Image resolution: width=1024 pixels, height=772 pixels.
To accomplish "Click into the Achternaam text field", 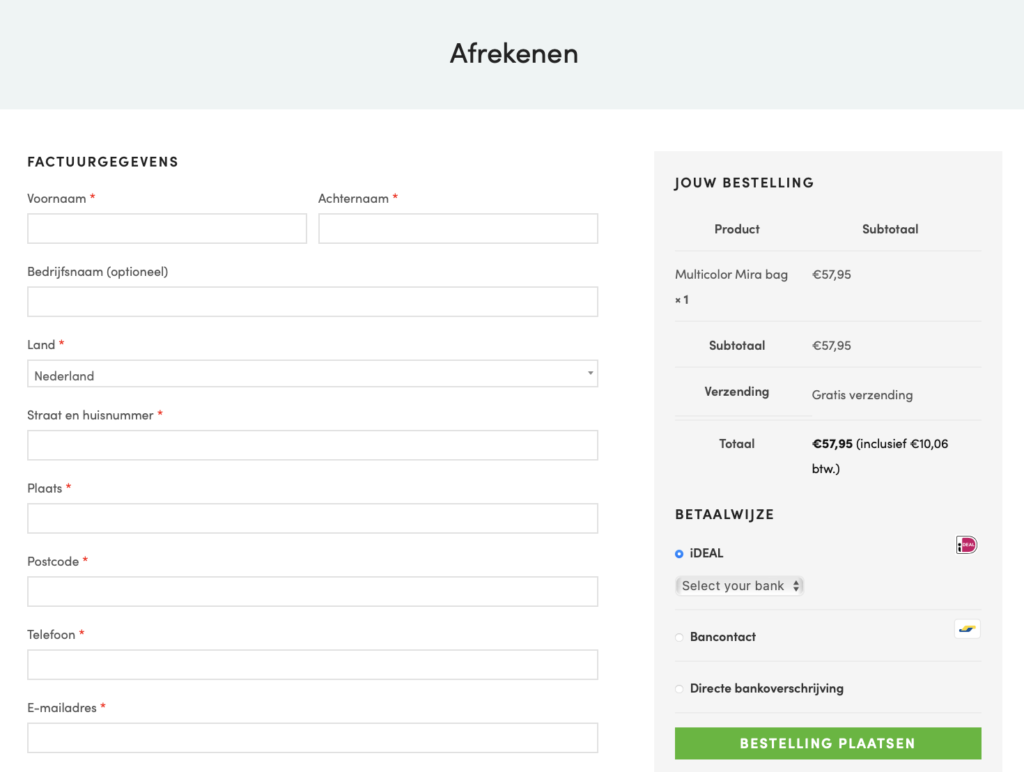I will coord(458,229).
